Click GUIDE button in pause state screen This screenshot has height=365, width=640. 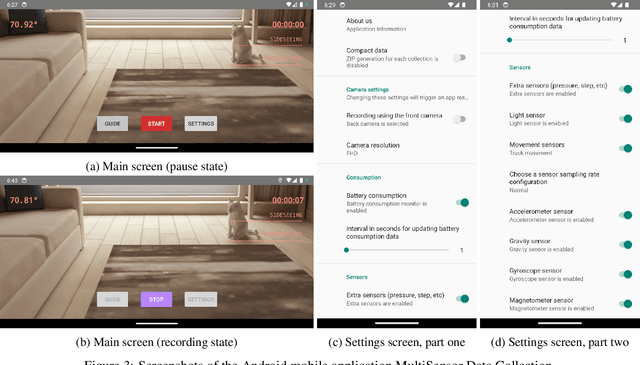(112, 124)
